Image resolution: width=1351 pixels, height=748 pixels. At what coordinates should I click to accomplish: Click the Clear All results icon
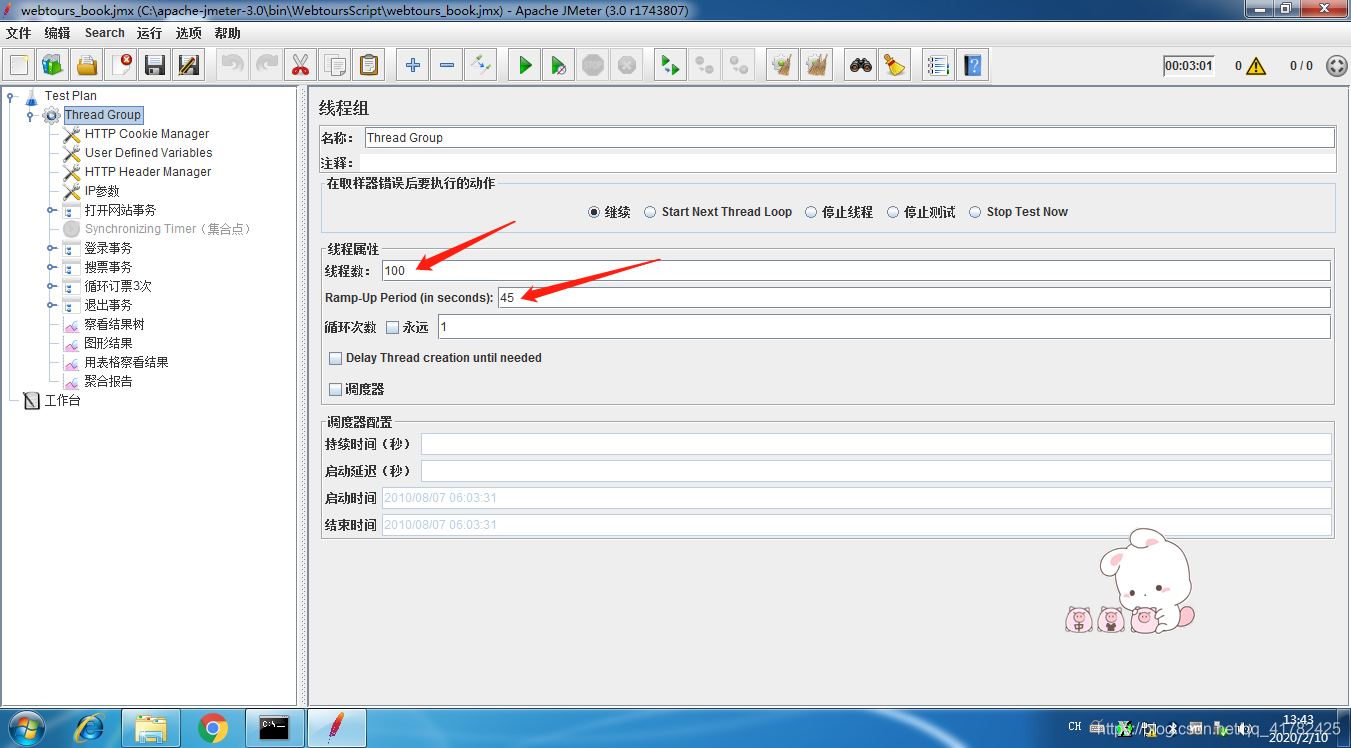pos(817,66)
